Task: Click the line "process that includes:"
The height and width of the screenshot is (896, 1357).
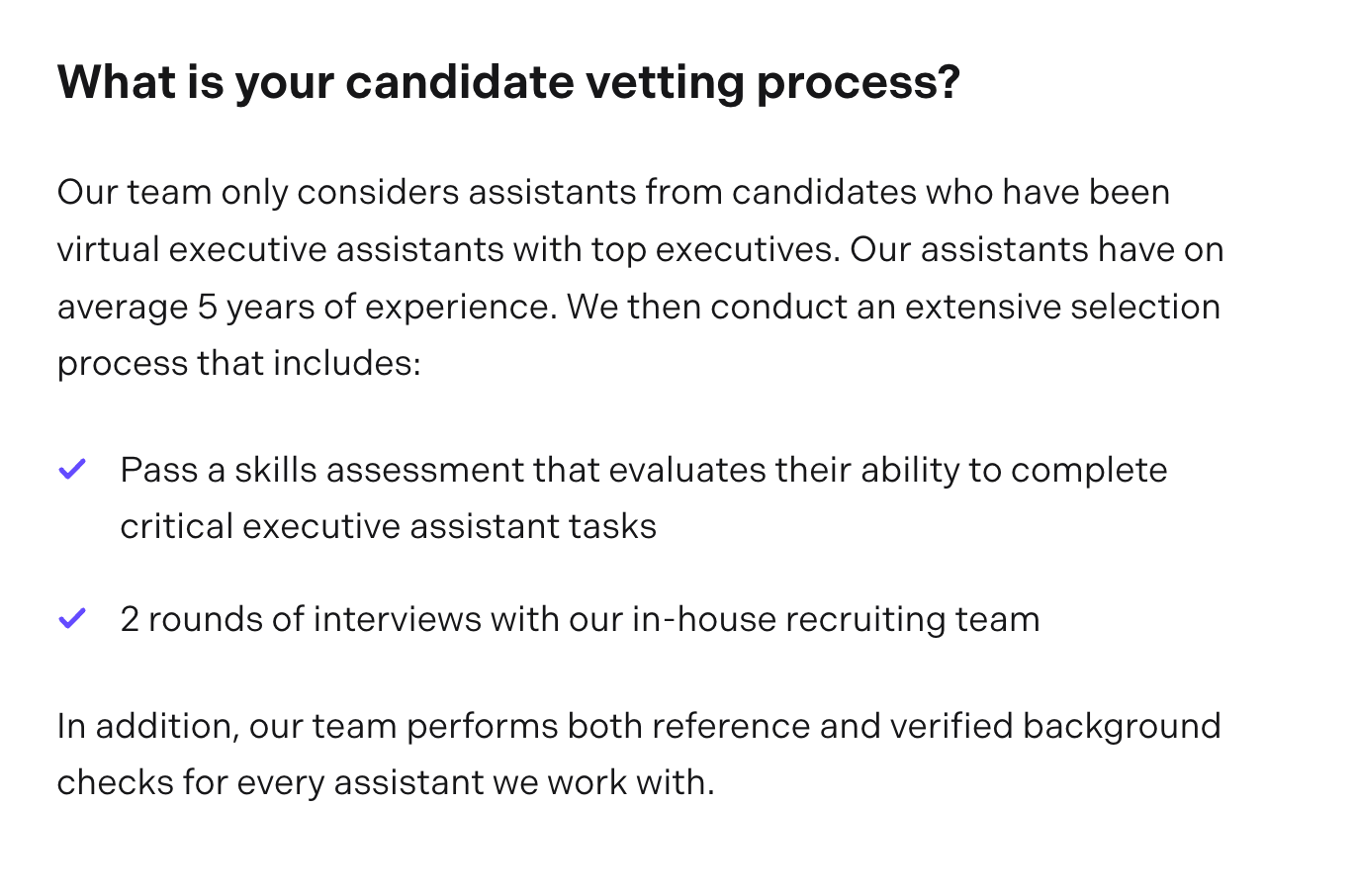Action: click(239, 363)
